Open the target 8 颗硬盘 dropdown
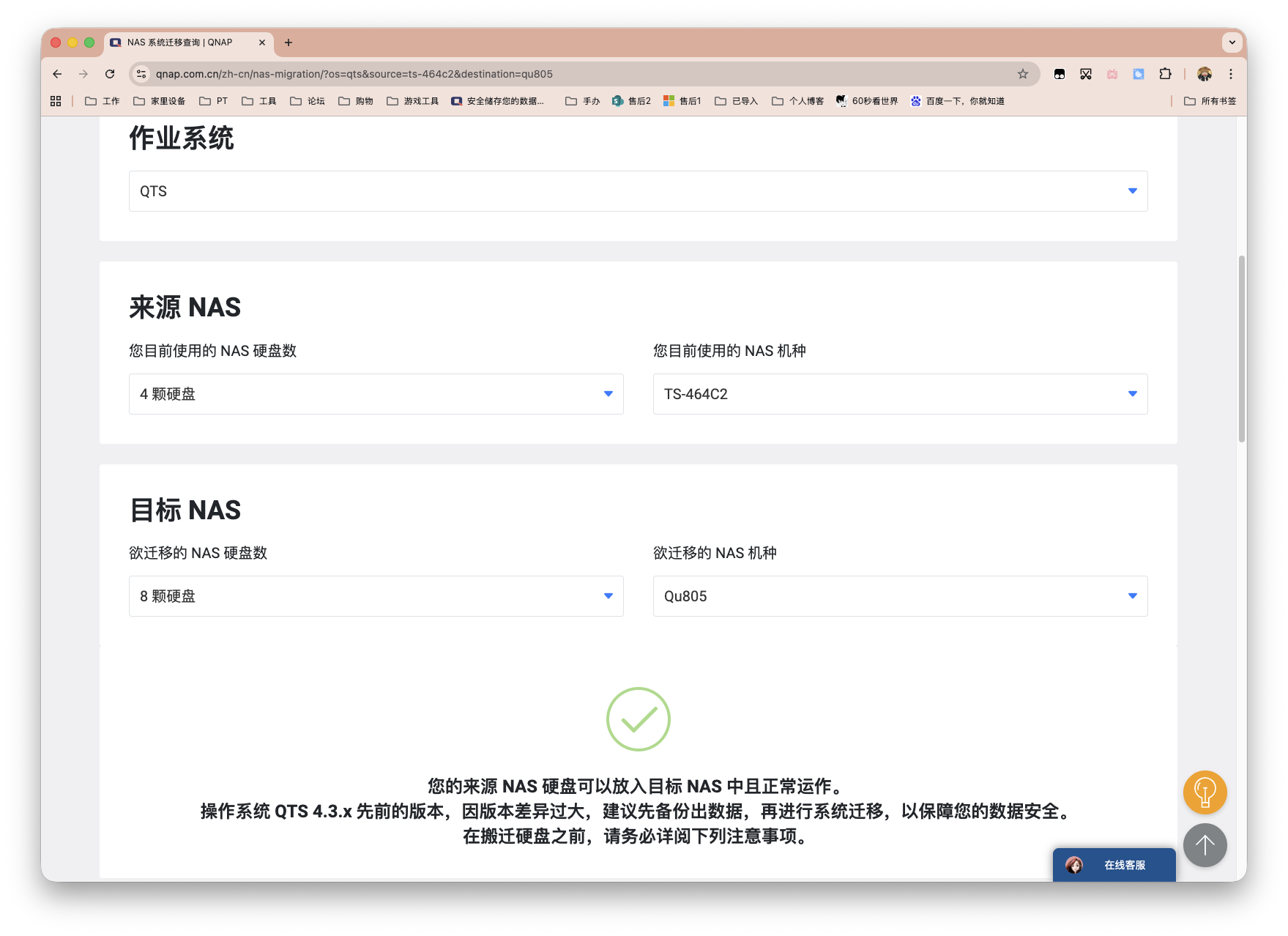Image resolution: width=1288 pixels, height=936 pixels. pos(376,596)
